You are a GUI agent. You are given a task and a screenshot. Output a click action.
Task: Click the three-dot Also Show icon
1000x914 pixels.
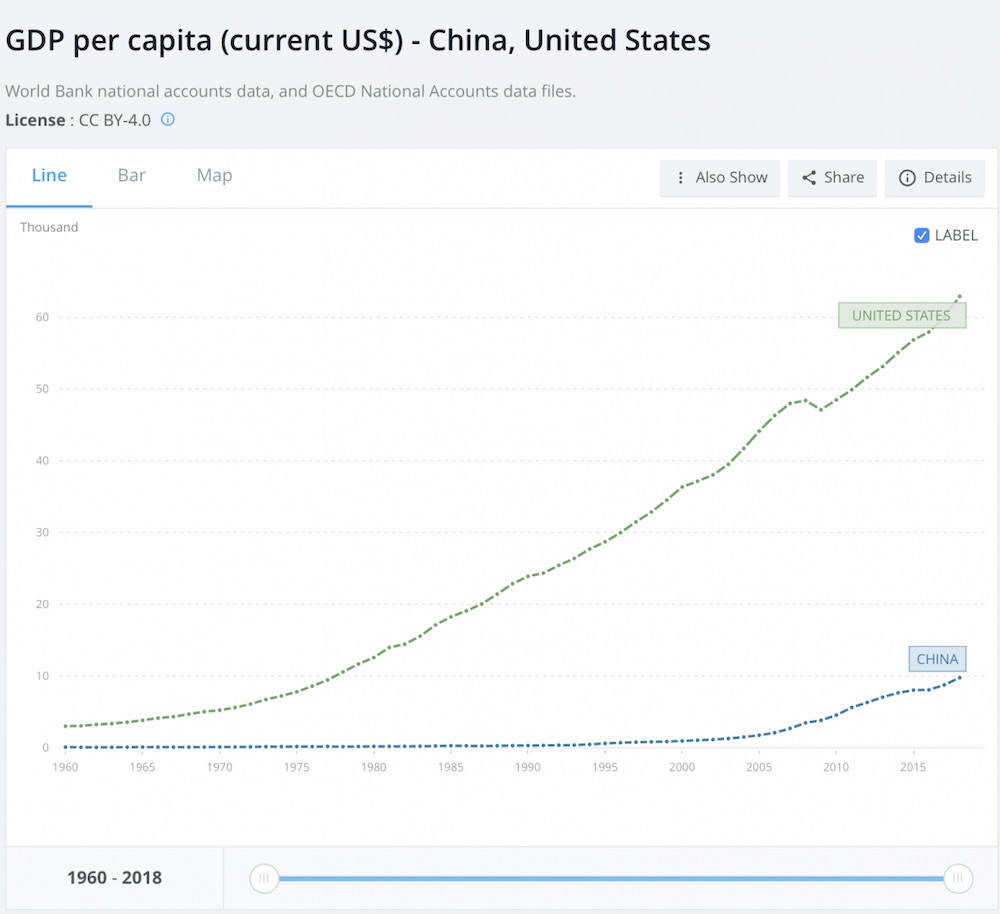pyautogui.click(x=681, y=177)
